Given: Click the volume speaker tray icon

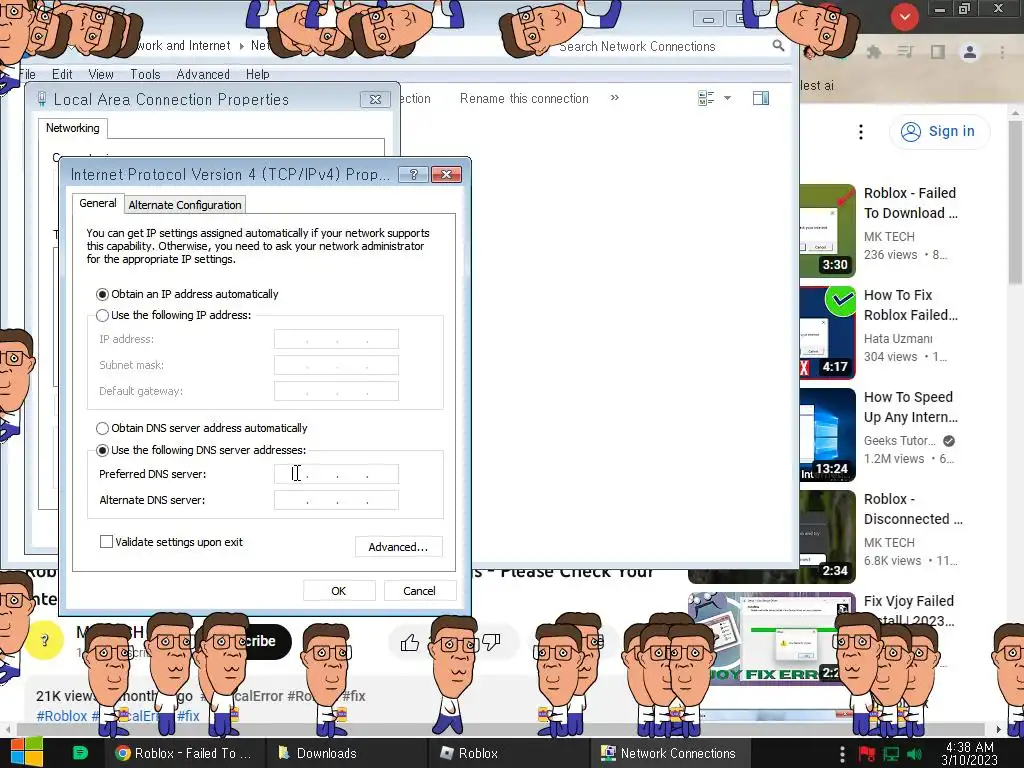Looking at the screenshot, I should click(x=915, y=754).
